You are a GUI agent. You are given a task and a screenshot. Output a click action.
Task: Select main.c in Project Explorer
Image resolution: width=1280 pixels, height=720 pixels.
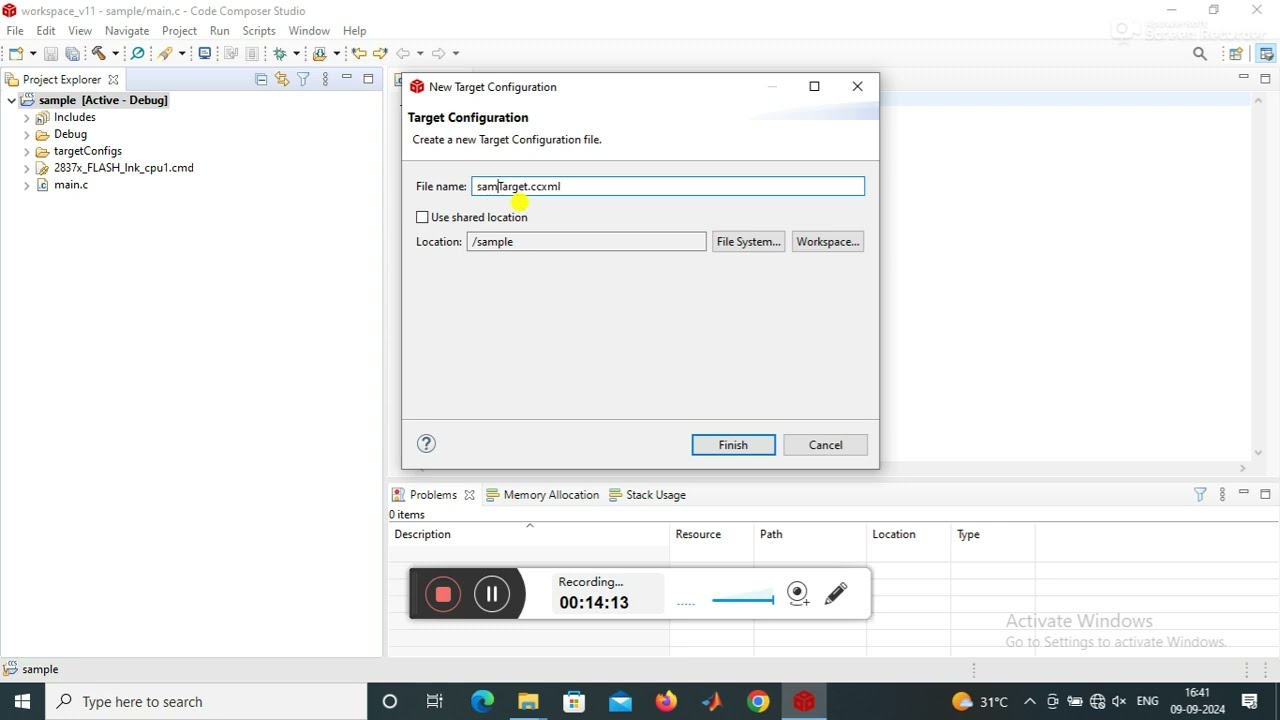coord(71,185)
